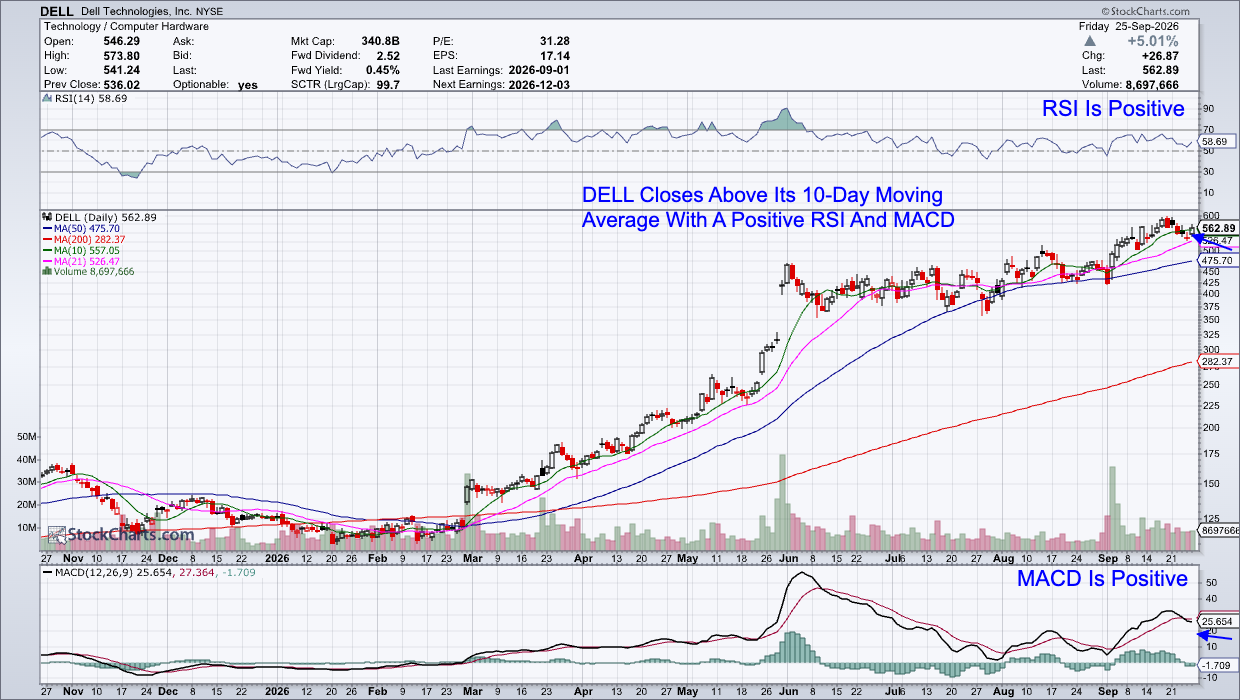The image size is (1240, 700).
Task: Click the candlestick icon beside DELL (Daily)
Action: point(46,217)
